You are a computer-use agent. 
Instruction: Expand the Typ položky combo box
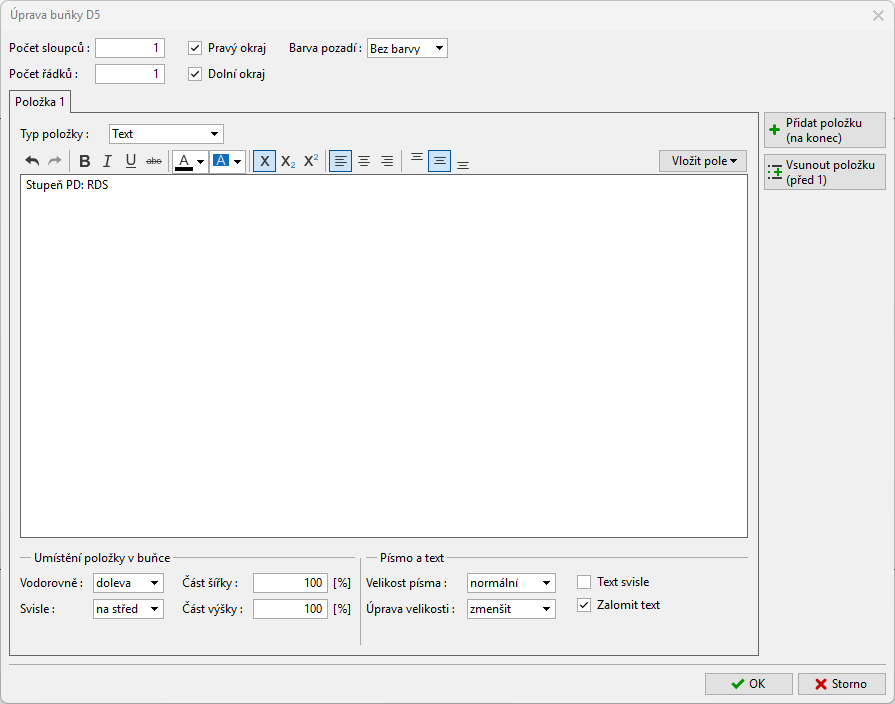click(166, 134)
